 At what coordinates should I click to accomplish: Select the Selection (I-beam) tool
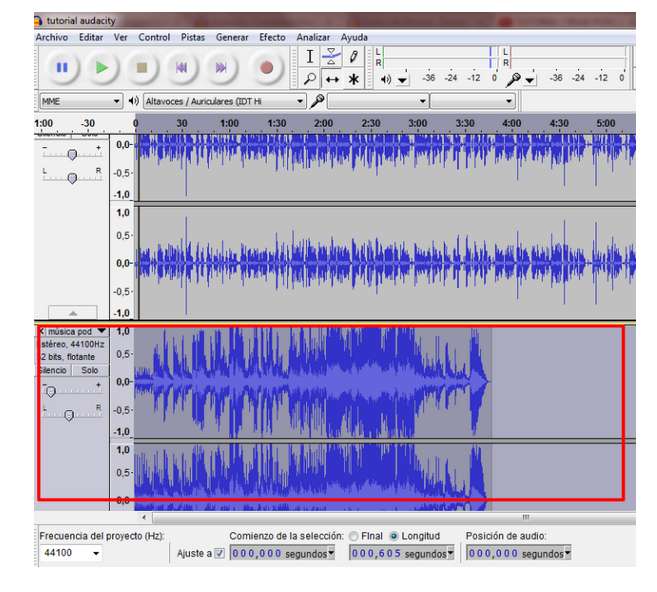[x=310, y=57]
